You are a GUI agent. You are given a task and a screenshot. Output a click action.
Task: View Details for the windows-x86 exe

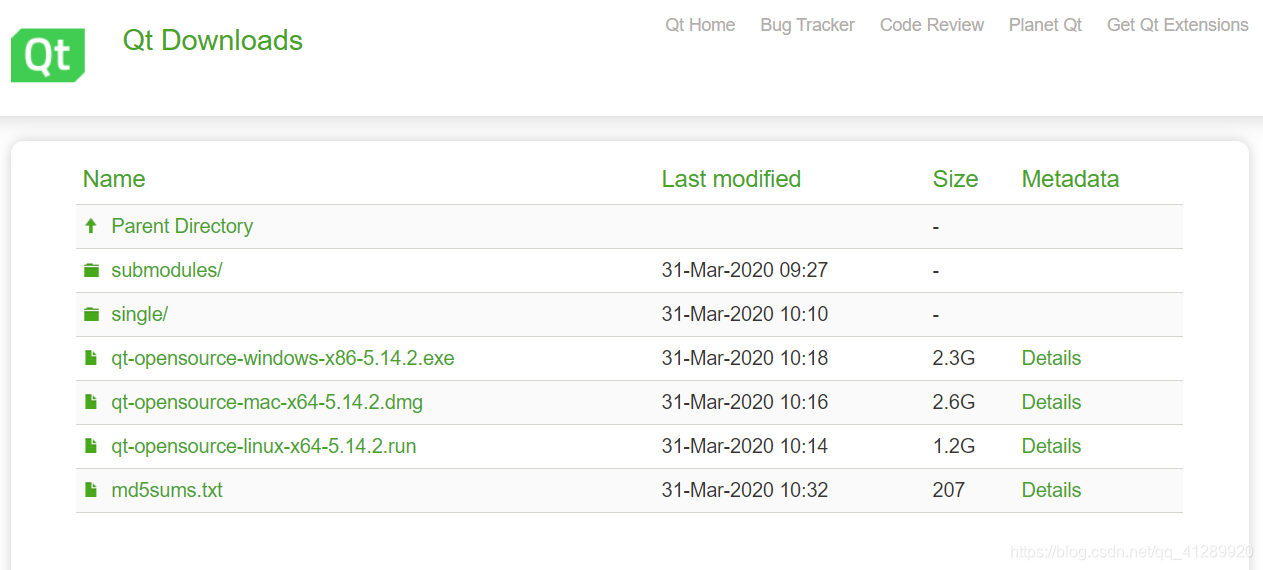[1051, 358]
